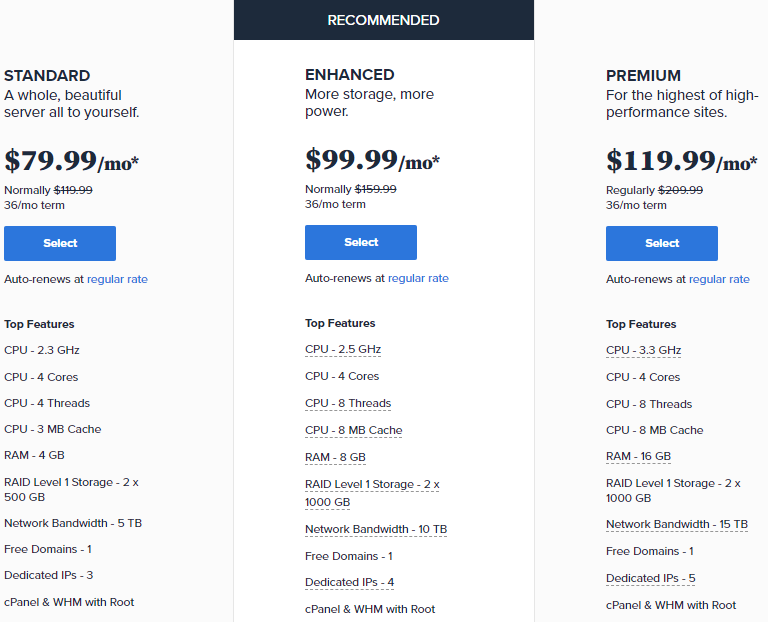This screenshot has height=622, width=768.
Task: Open regular rate link under Premium plan
Action: point(719,279)
